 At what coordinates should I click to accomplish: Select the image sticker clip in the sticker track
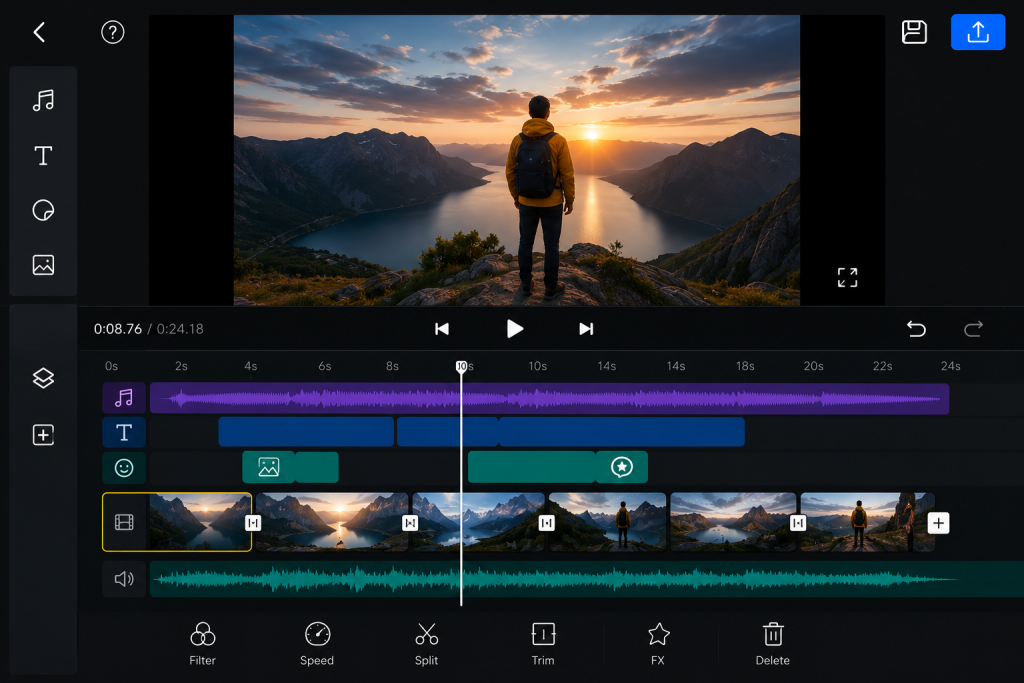click(x=268, y=467)
